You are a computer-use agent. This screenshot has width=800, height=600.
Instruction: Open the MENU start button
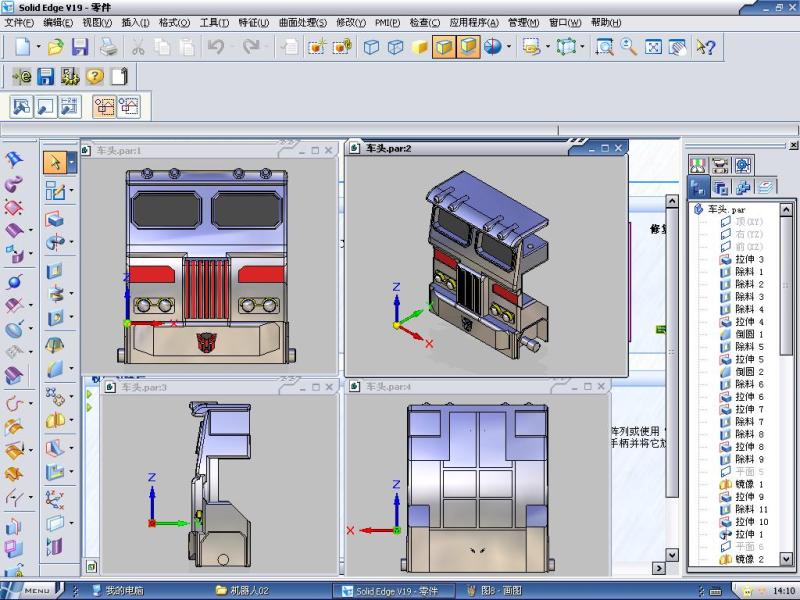click(31, 590)
